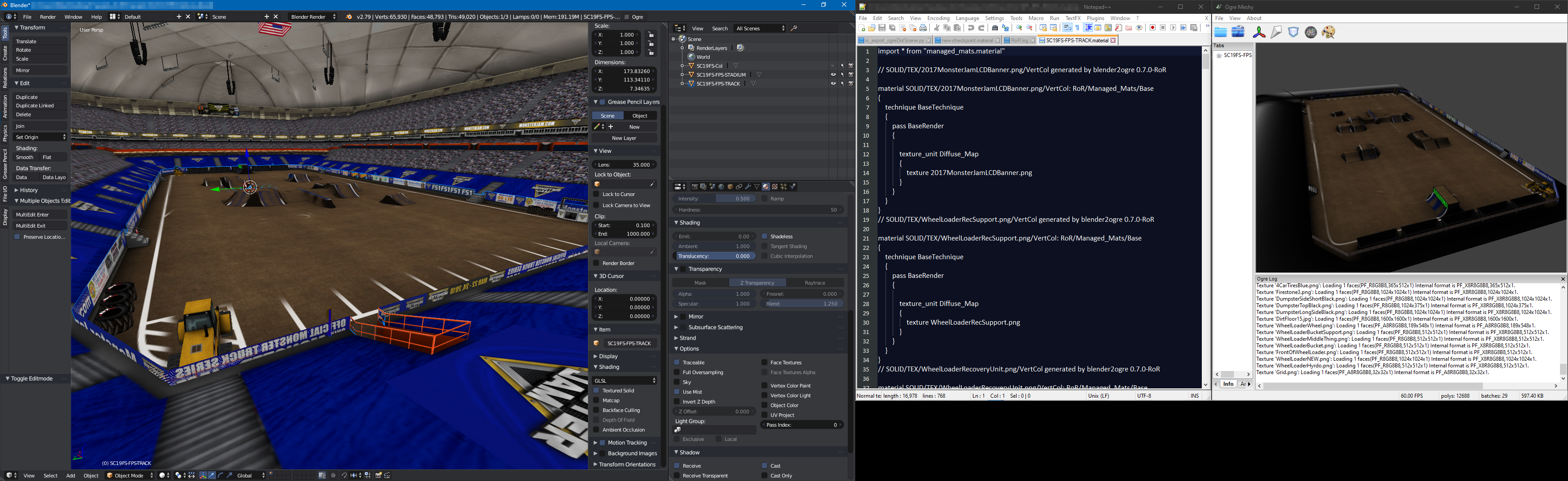
Task: Switch to io_export_ogreDotScene.py tab
Action: tap(895, 40)
